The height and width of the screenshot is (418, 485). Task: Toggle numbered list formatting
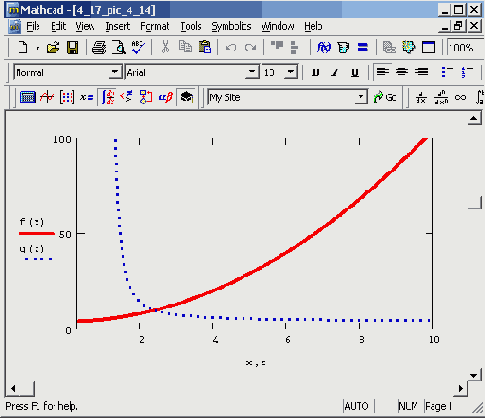467,72
